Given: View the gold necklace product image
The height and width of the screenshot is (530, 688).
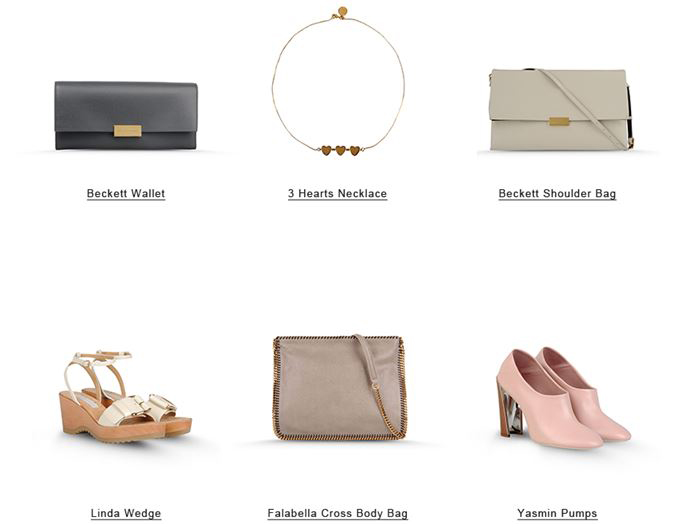Looking at the screenshot, I should [x=338, y=82].
